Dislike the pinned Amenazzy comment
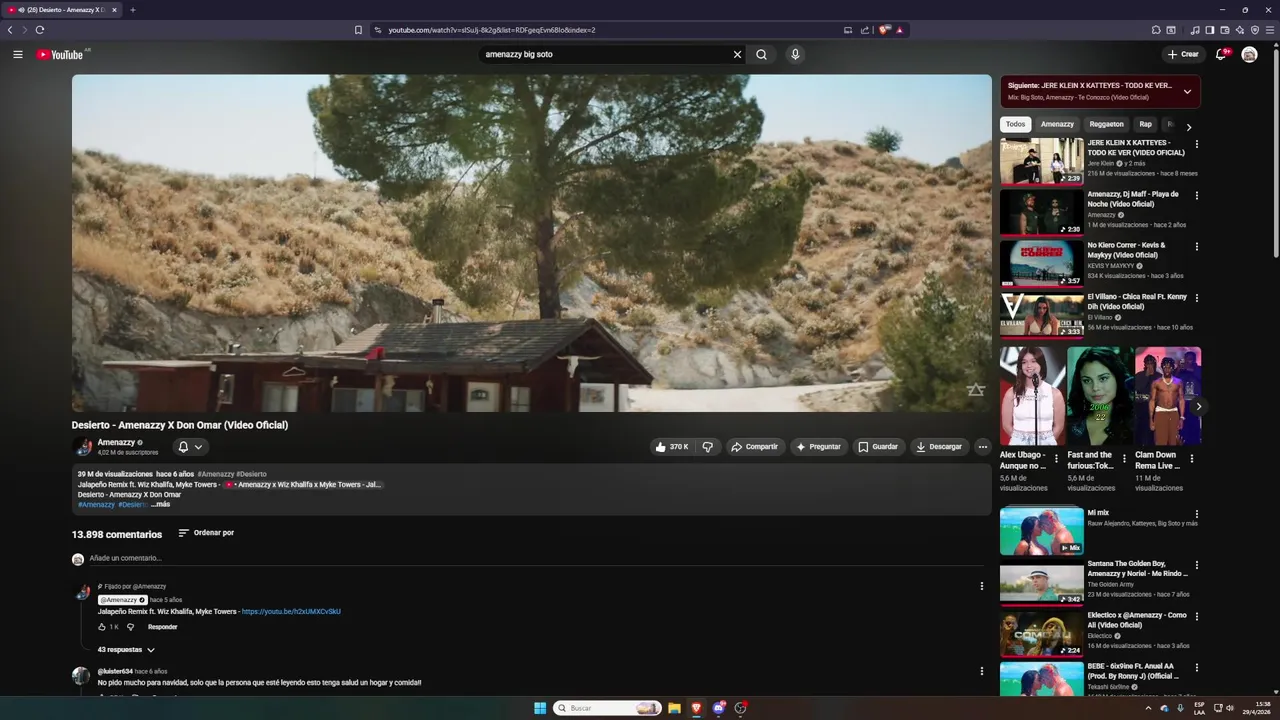 (130, 627)
